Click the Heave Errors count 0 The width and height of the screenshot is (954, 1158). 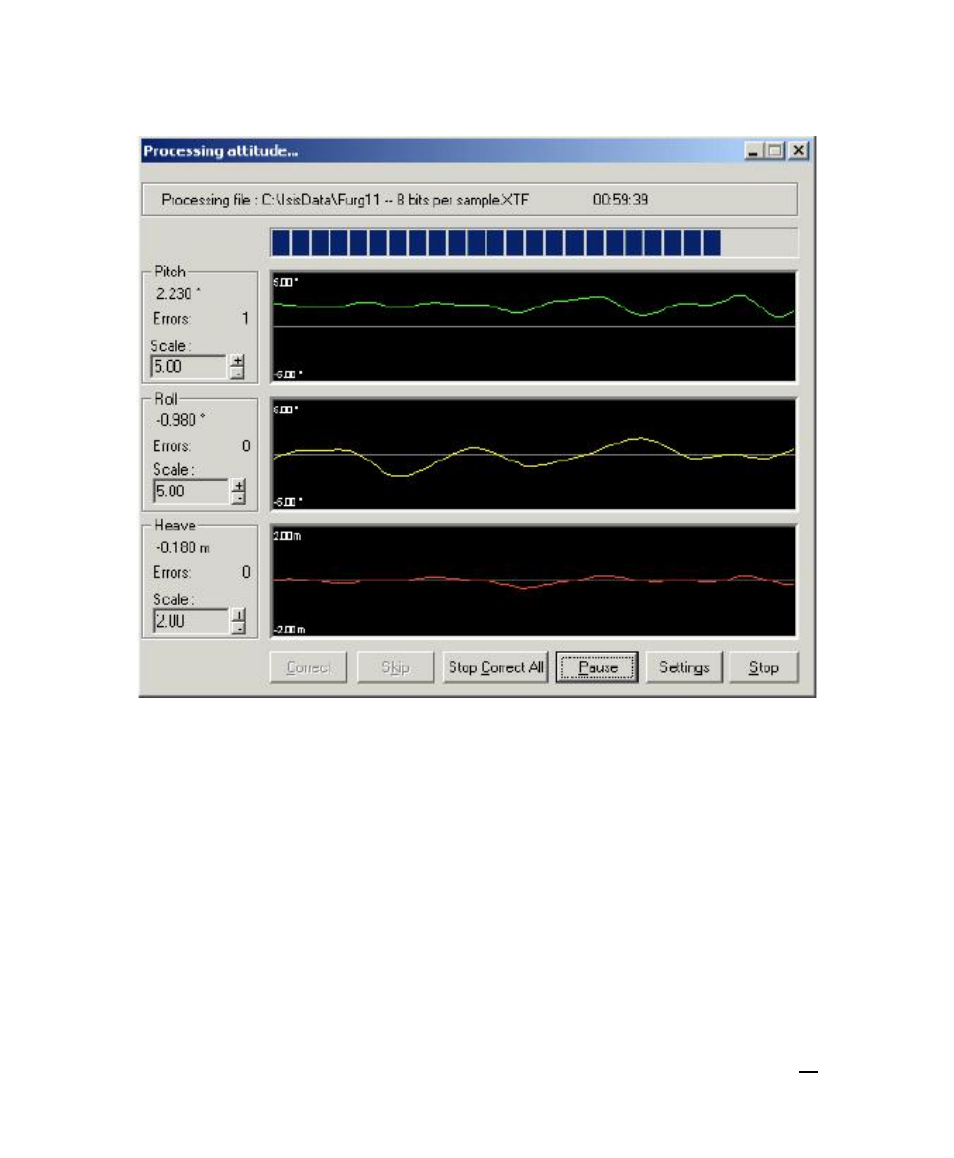point(246,572)
